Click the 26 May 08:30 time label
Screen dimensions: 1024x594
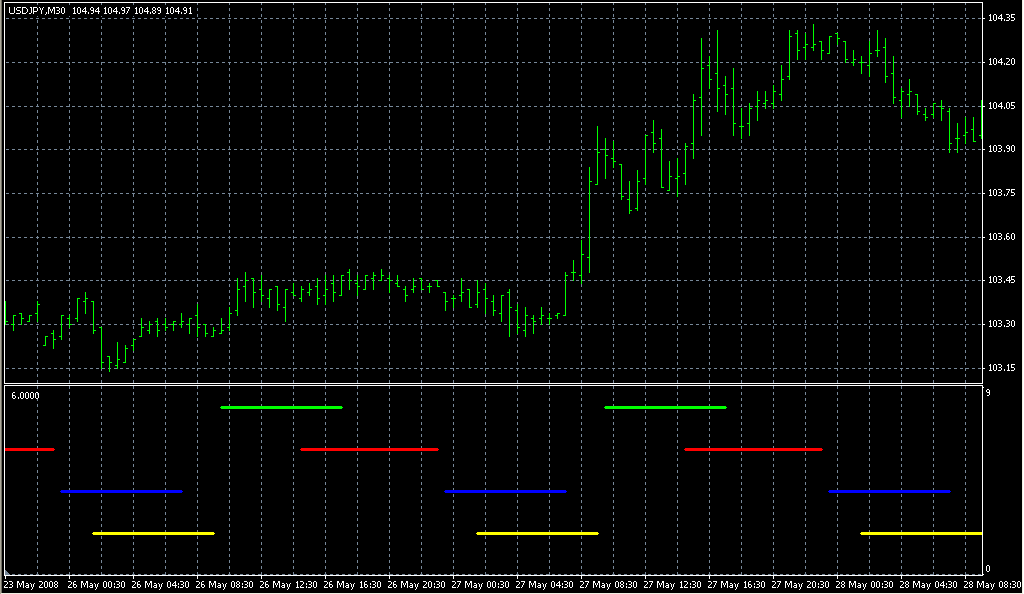(x=224, y=585)
